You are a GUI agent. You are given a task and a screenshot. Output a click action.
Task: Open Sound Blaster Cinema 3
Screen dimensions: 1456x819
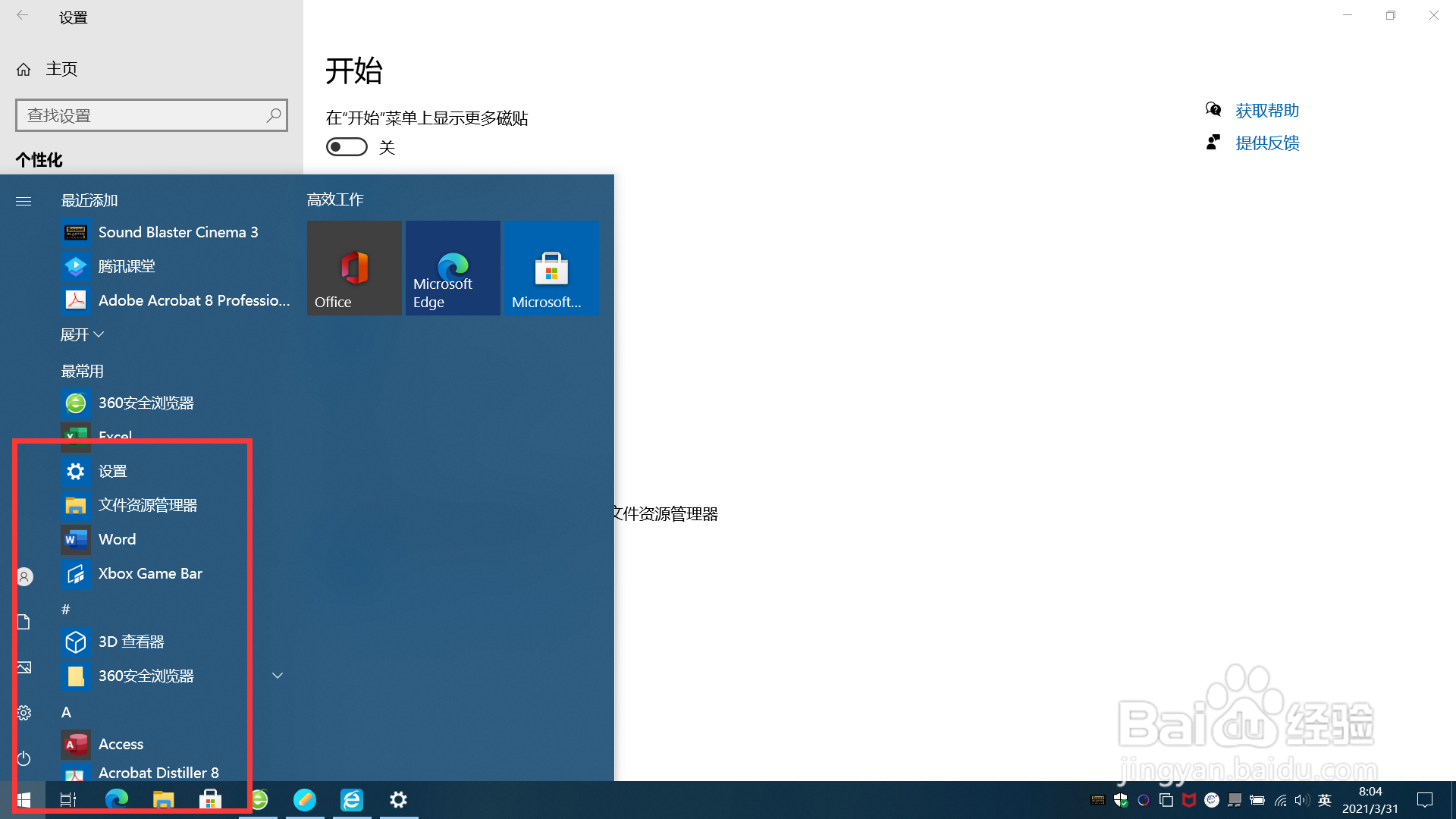tap(177, 232)
